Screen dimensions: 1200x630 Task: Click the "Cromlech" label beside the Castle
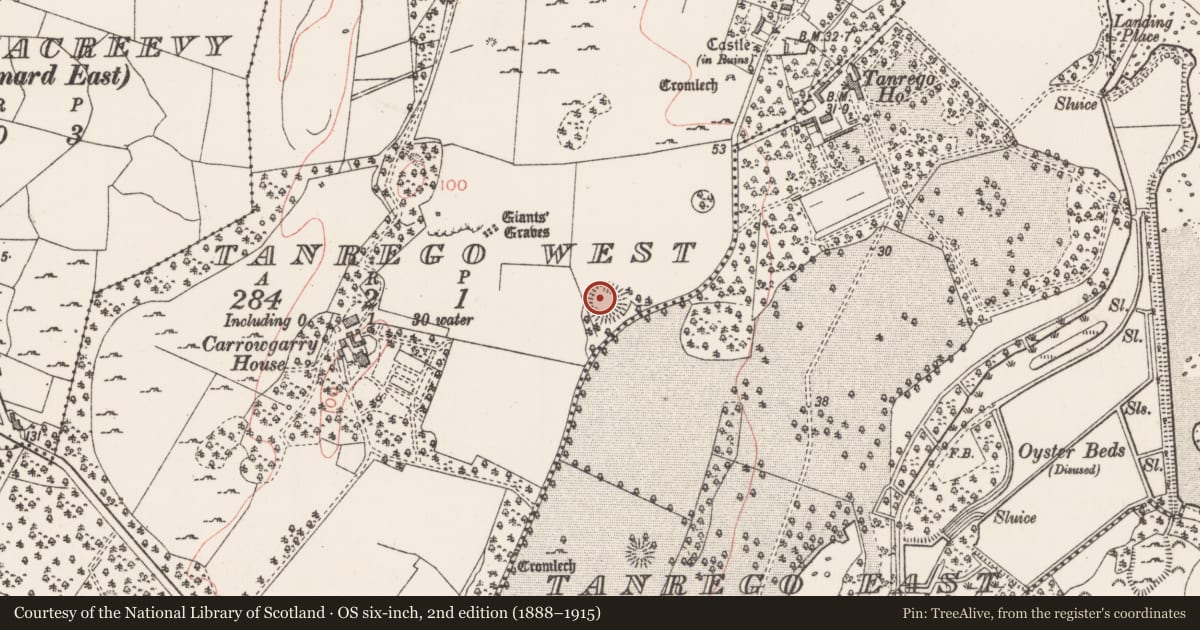[688, 86]
